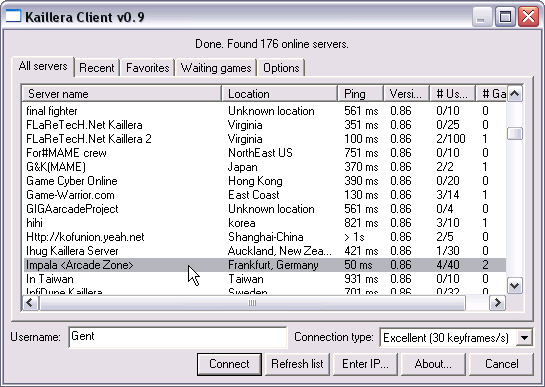Sort by the # Us... column header
This screenshot has height=387, width=545.
(452, 94)
